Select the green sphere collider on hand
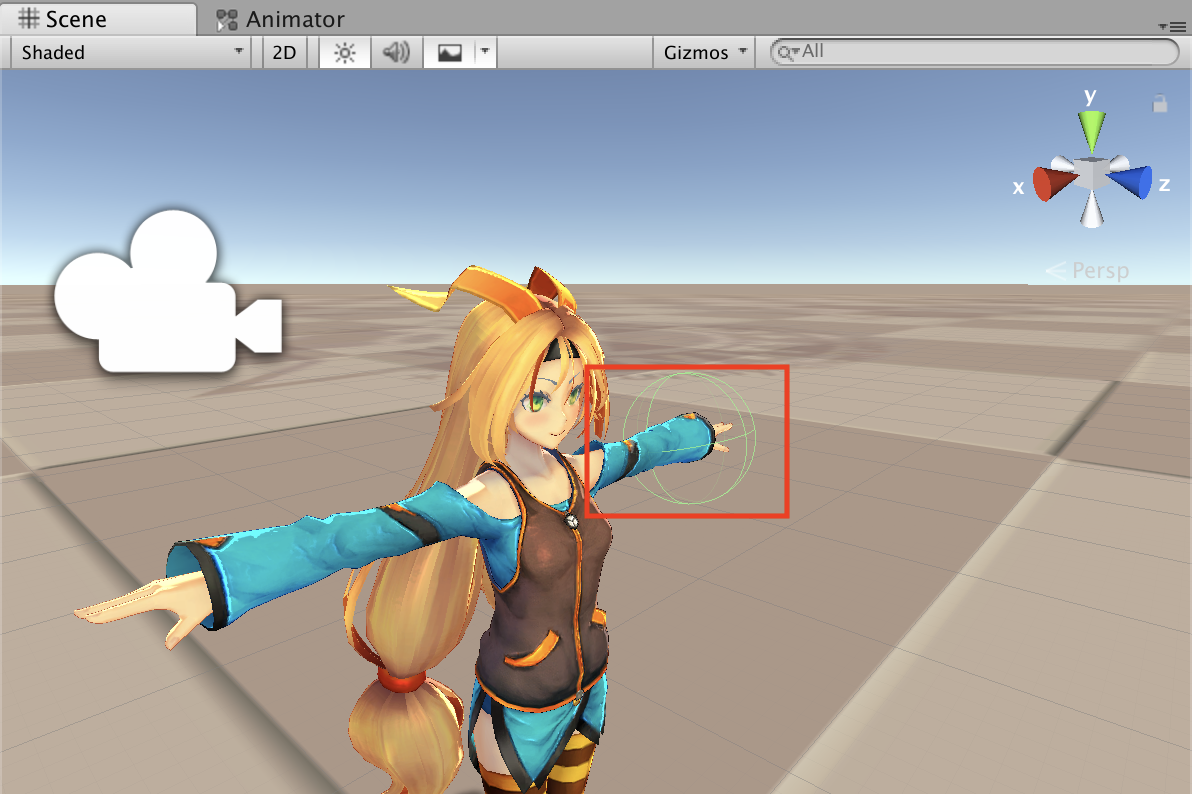Screen dimensions: 1192x794 [688, 438]
